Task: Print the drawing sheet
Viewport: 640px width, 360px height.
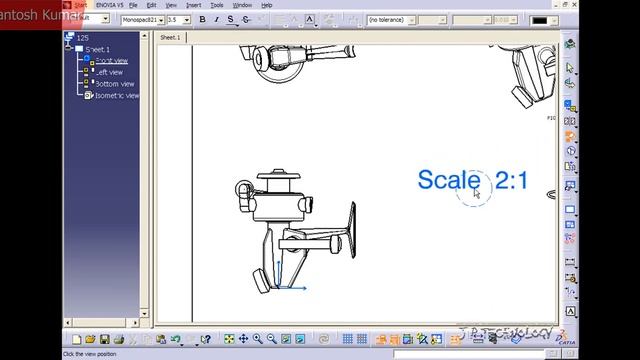Action: pos(119,339)
